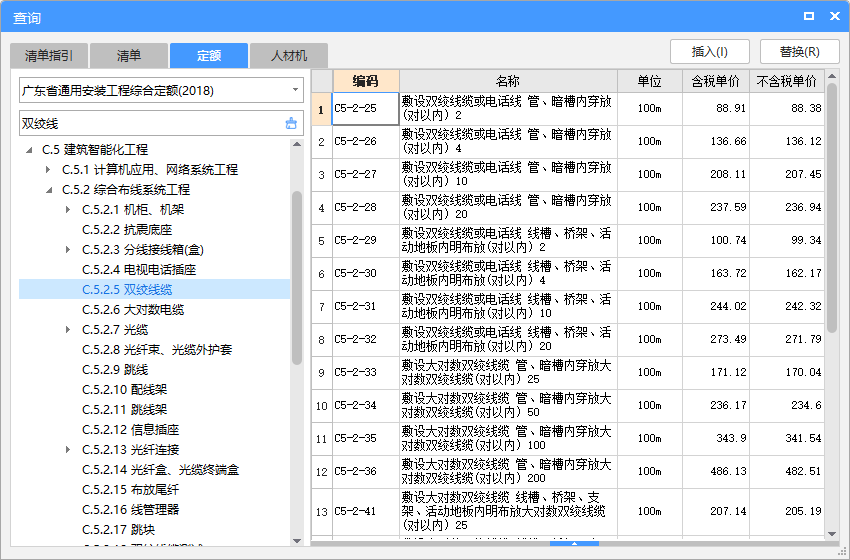This screenshot has width=850, height=560.
Task: Close the 查询 dialog
Action: pyautogui.click(x=835, y=16)
